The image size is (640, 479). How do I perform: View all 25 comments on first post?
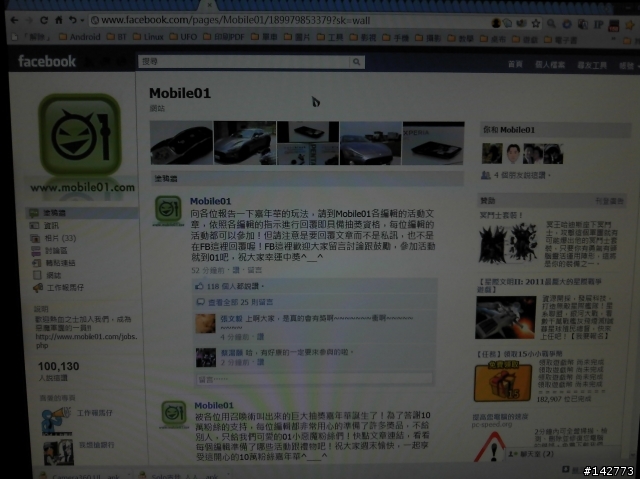[240, 302]
